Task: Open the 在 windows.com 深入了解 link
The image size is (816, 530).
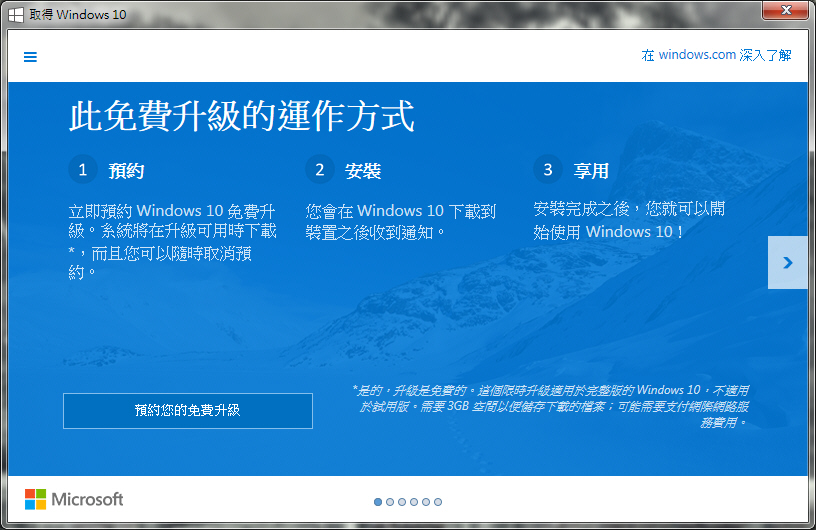Action: point(716,56)
